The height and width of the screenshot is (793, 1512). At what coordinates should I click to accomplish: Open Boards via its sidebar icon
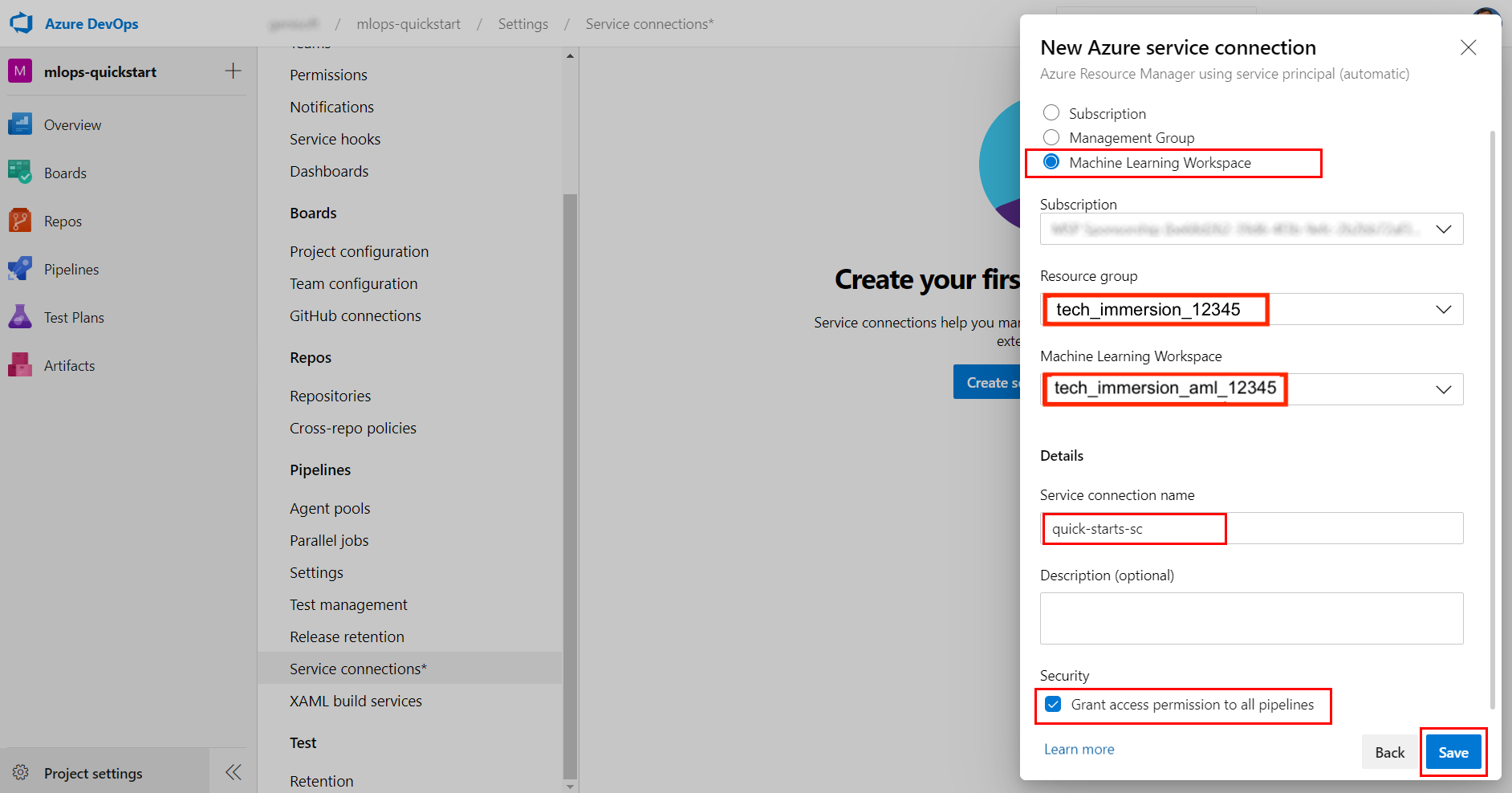click(x=20, y=173)
